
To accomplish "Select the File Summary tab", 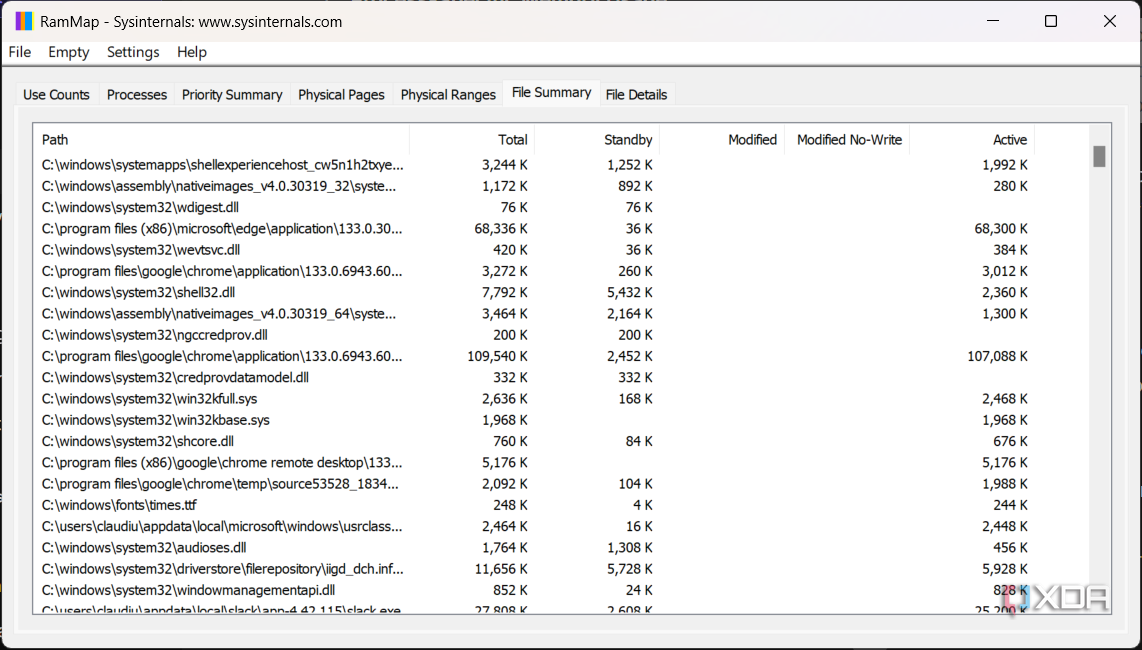I will coord(551,93).
